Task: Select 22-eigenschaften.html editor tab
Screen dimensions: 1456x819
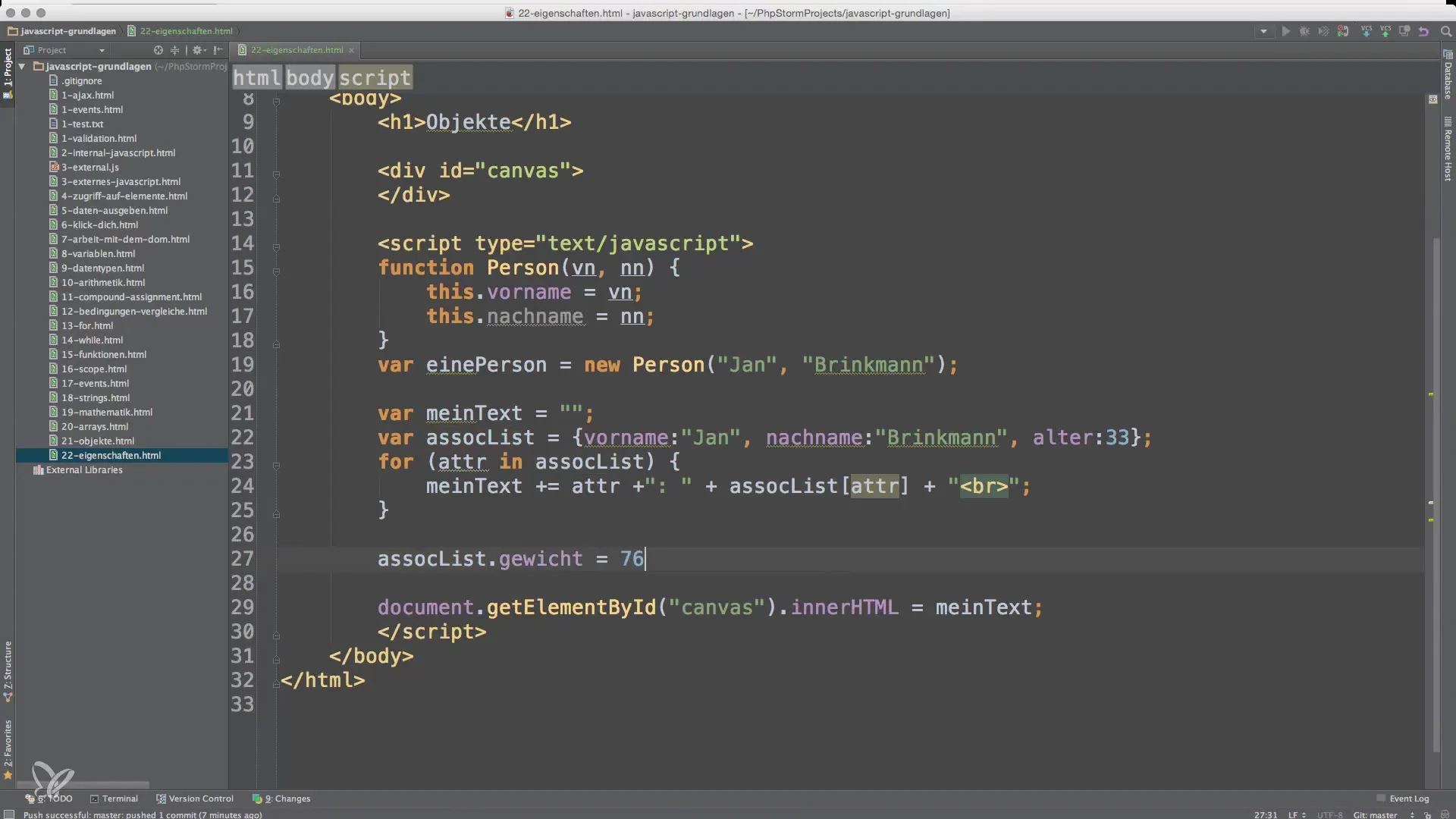Action: tap(297, 50)
